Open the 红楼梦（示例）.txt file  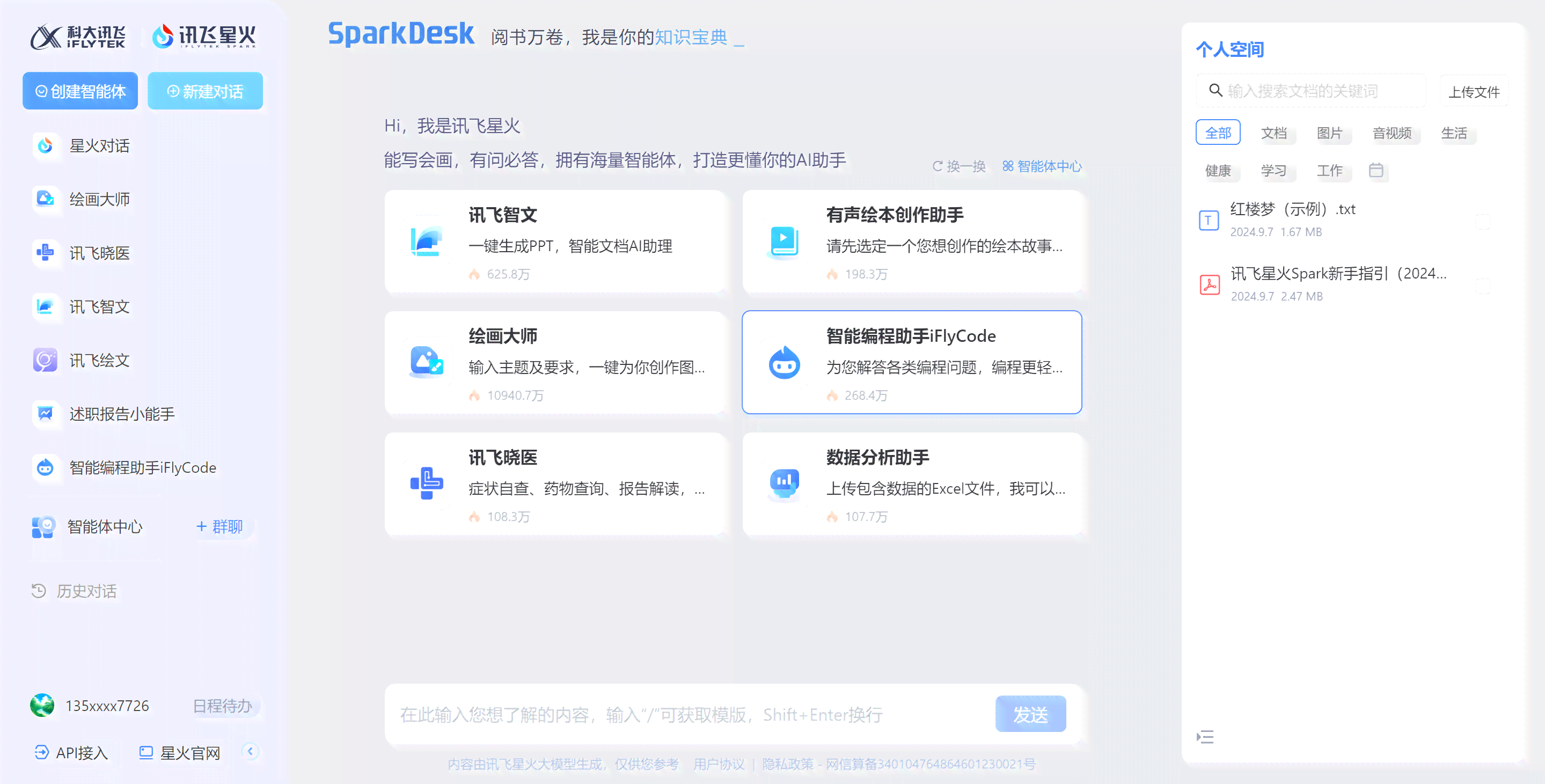click(x=1292, y=209)
